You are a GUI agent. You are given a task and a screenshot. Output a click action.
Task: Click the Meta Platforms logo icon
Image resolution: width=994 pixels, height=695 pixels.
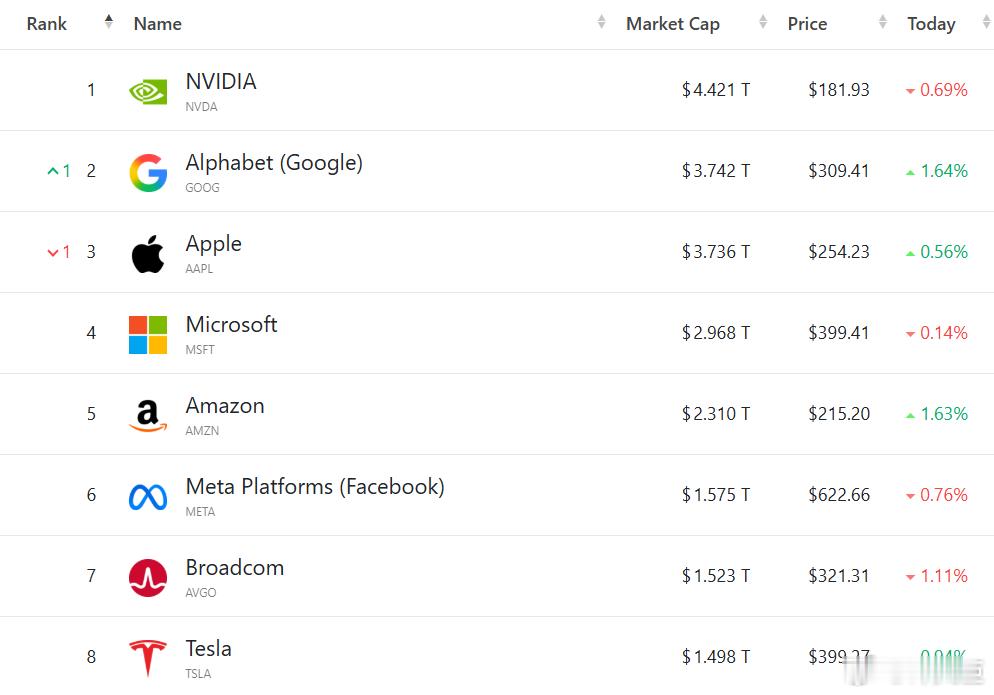point(148,496)
